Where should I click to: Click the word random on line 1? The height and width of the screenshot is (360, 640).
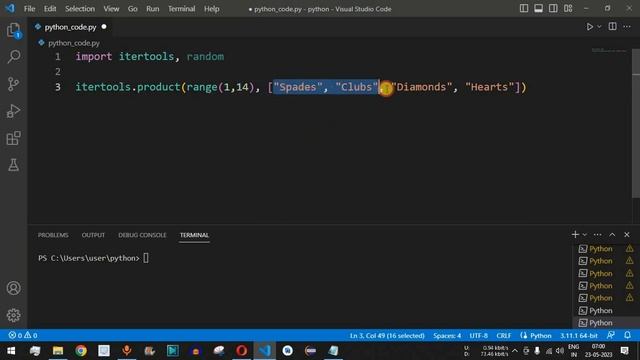(x=205, y=56)
